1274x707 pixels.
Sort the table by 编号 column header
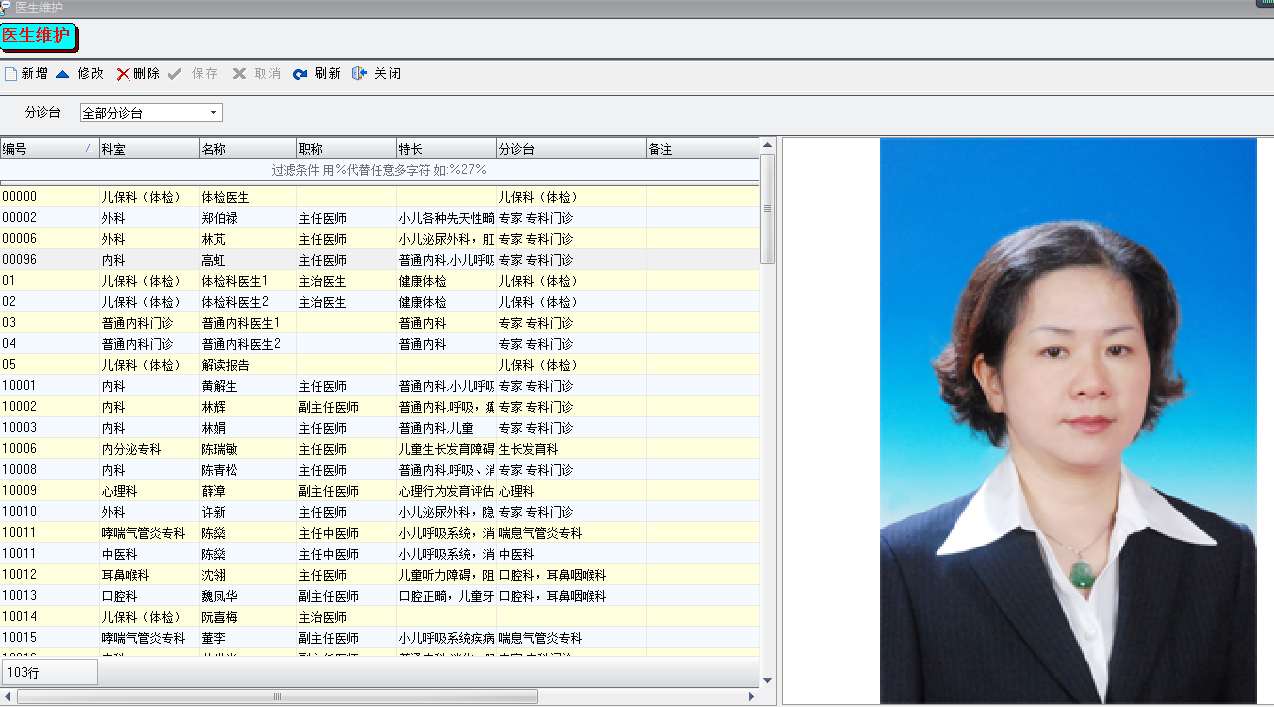pyautogui.click(x=45, y=149)
